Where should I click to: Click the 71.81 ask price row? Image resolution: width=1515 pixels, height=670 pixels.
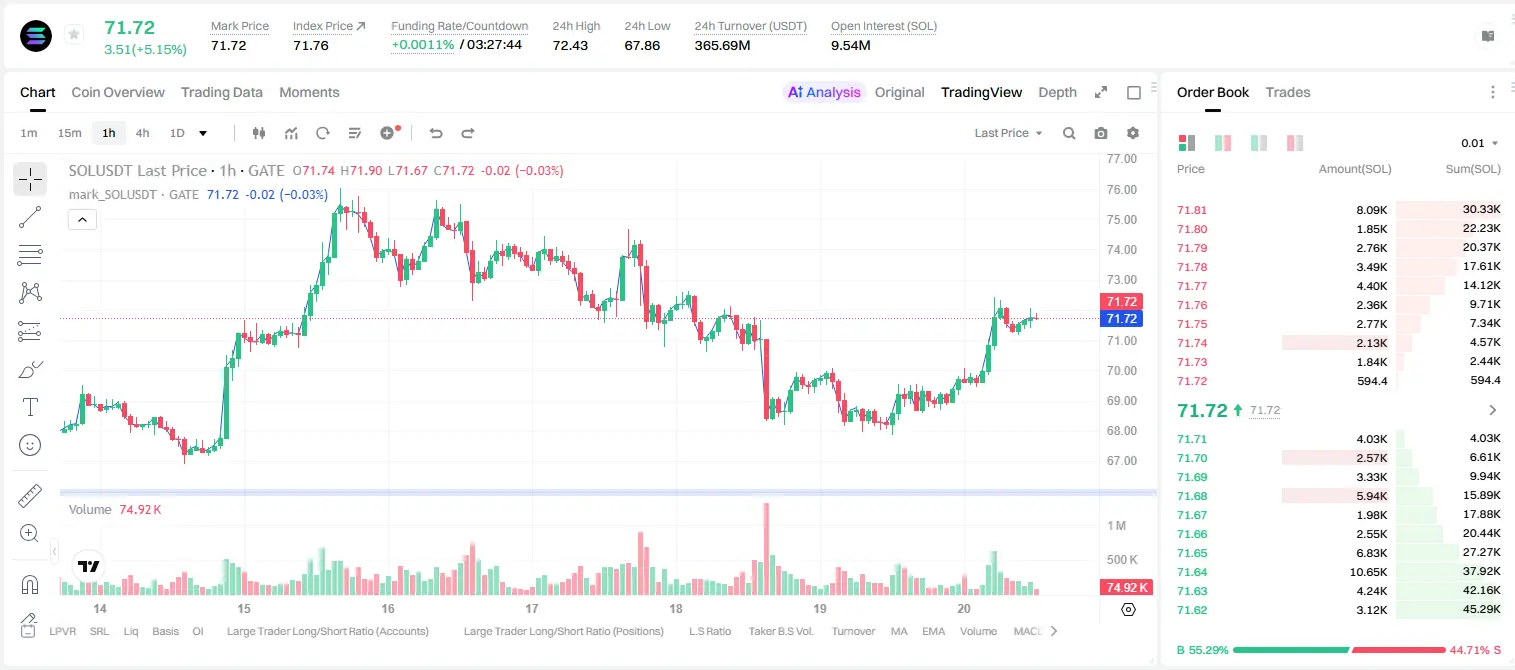(x=1339, y=210)
